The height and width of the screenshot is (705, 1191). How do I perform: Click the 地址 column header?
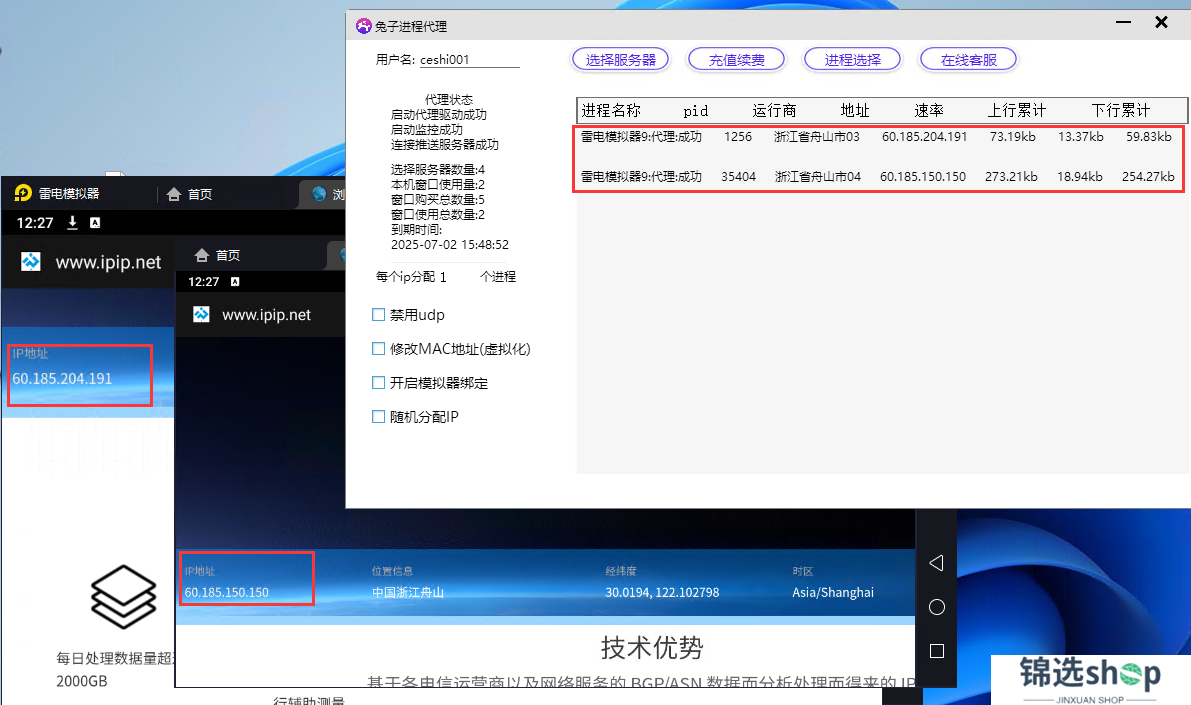tap(855, 111)
